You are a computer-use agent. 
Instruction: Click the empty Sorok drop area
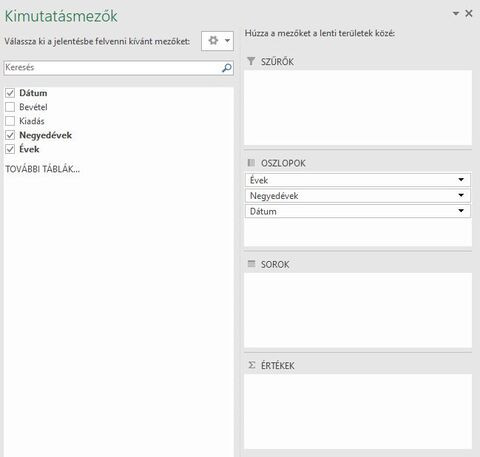358,310
